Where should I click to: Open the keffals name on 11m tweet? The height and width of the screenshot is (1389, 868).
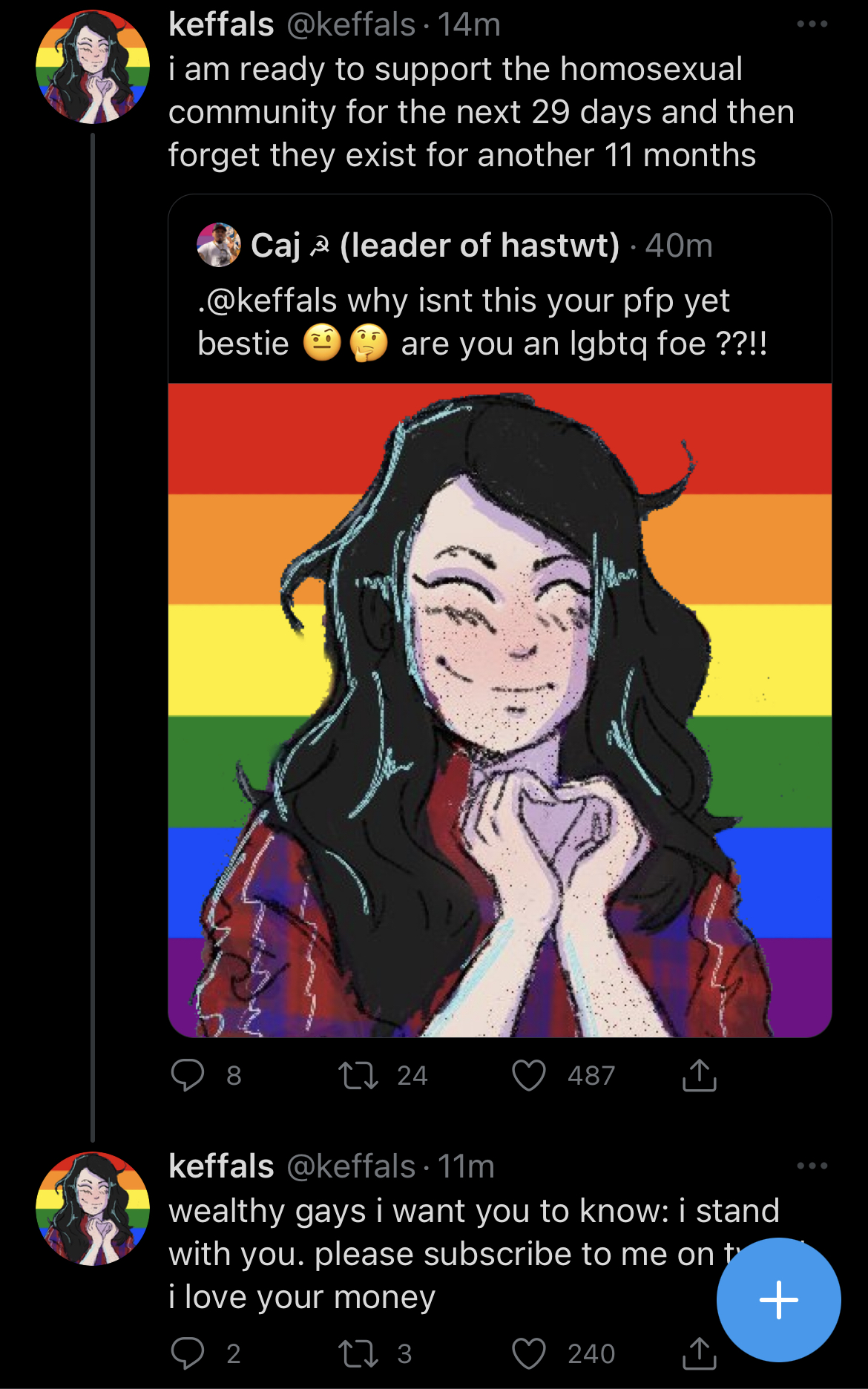(x=221, y=1166)
